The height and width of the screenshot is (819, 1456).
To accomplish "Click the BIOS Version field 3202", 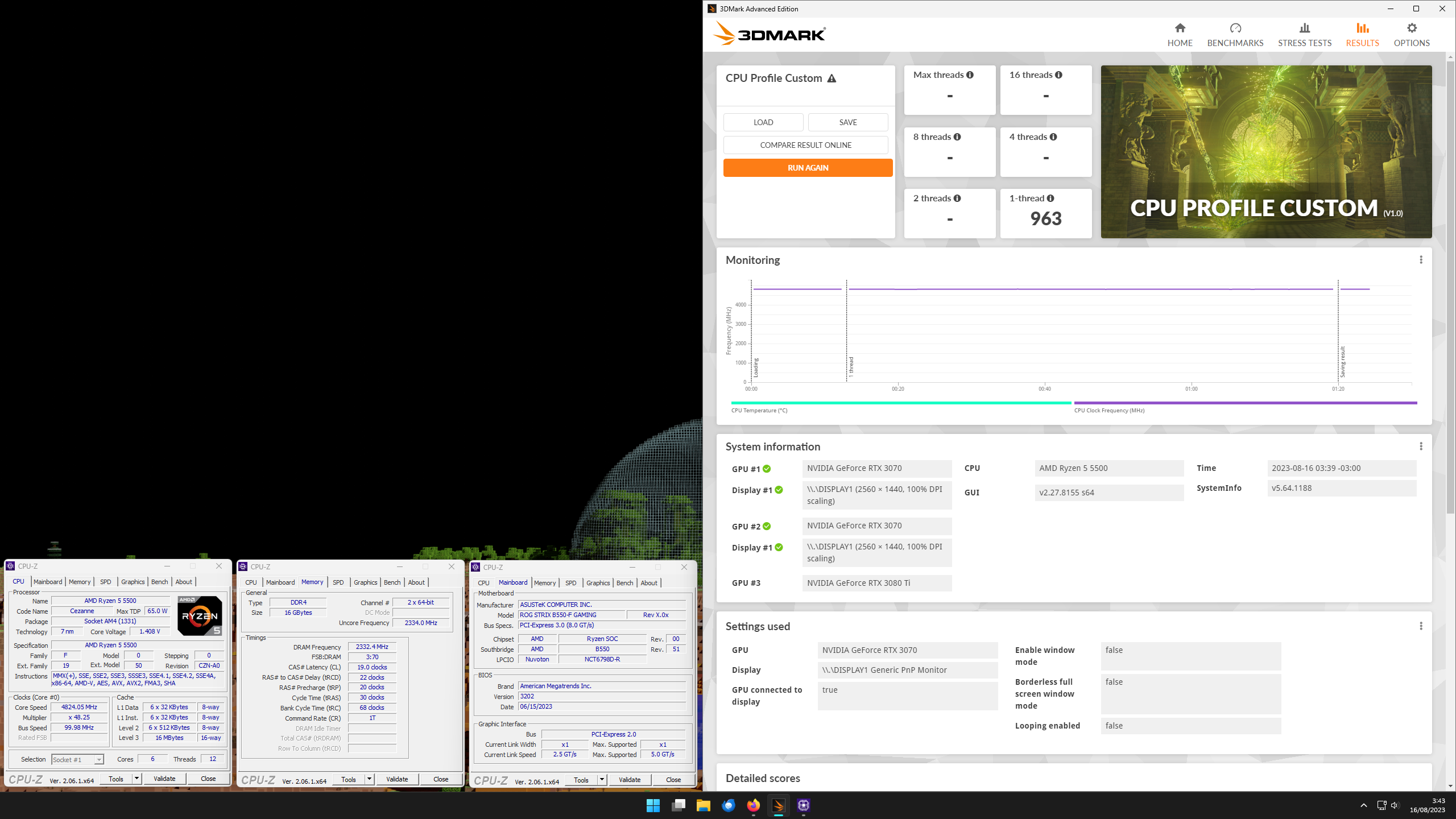I will [x=602, y=696].
